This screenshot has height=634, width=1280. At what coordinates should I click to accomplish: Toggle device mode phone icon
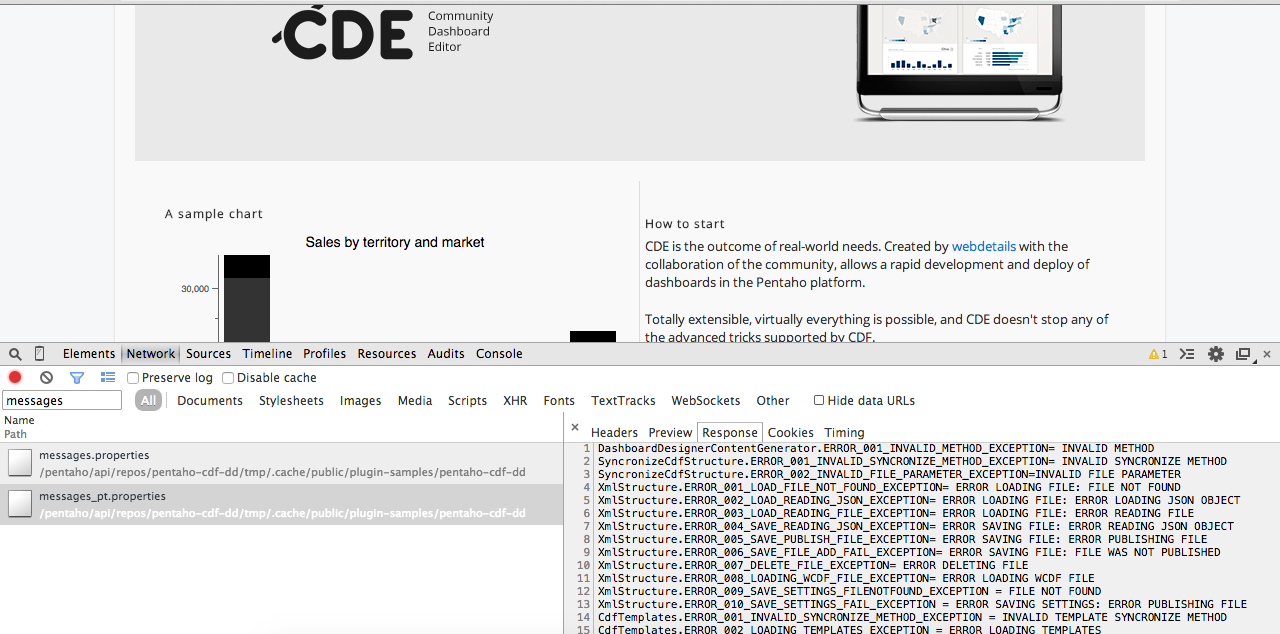(x=40, y=354)
